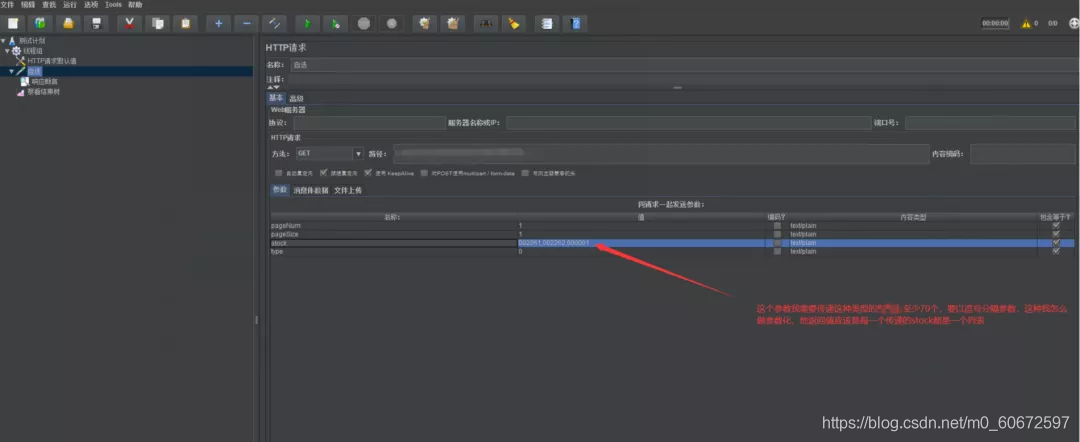The image size is (1080, 442).
Task: Click the Copy toolbar icon
Action: (x=158, y=23)
